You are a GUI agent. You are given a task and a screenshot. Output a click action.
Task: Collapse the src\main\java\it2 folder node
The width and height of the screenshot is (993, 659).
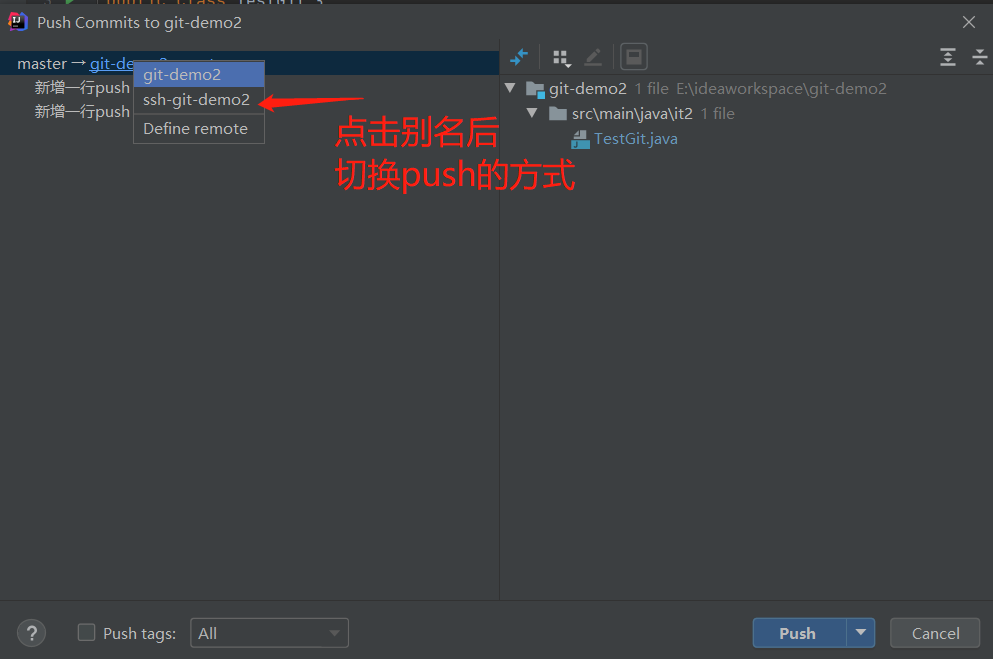[x=533, y=113]
